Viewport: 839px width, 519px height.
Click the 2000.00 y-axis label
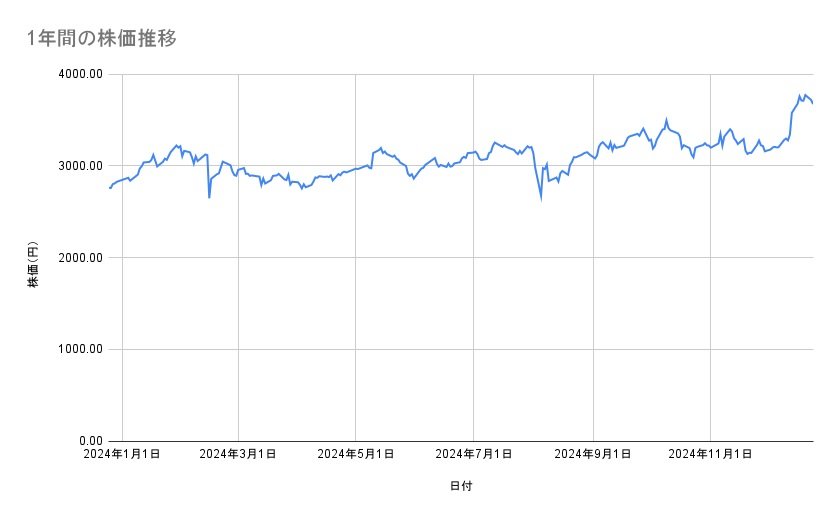(x=78, y=258)
